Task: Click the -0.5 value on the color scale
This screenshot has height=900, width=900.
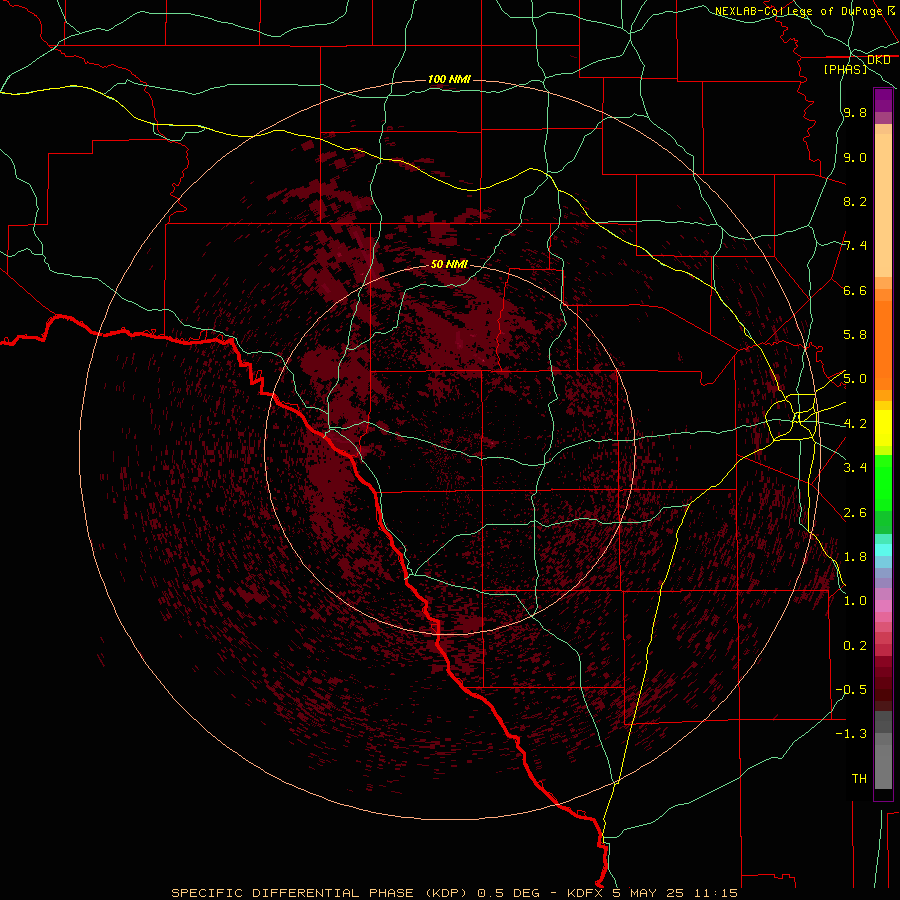Action: point(851,690)
